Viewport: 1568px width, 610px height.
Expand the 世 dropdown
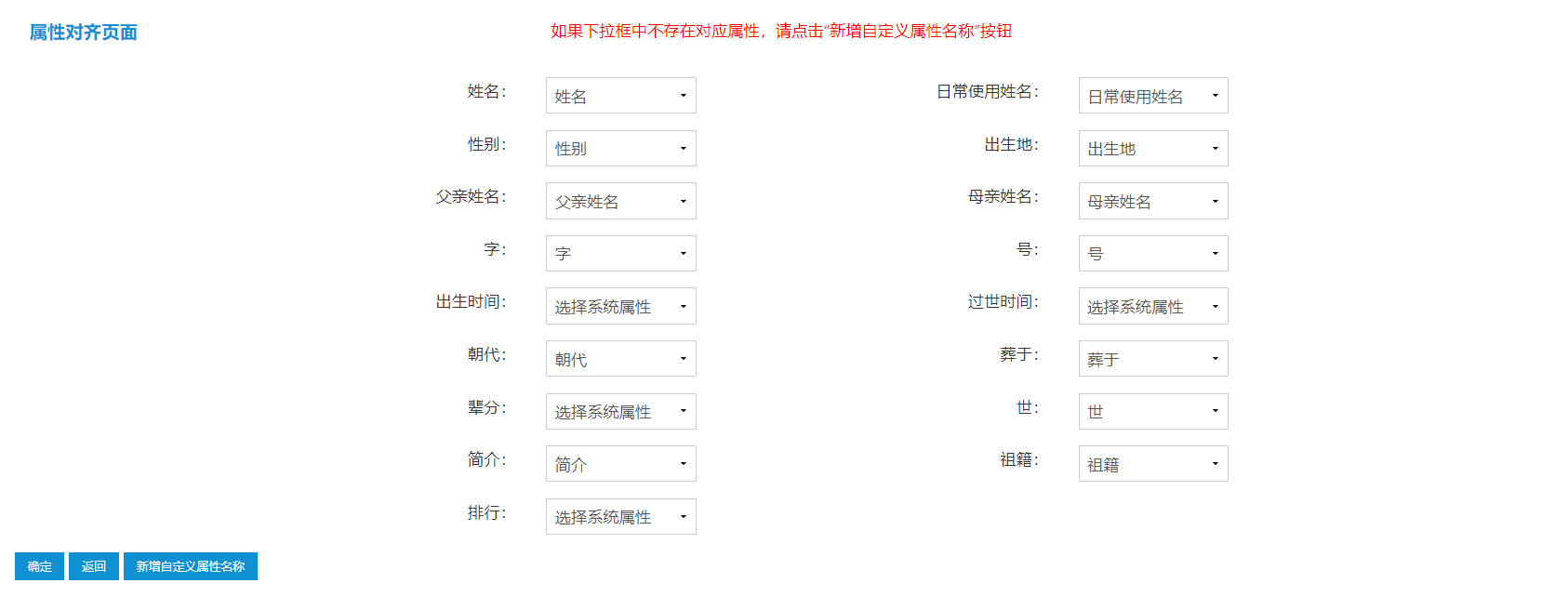[1153, 411]
